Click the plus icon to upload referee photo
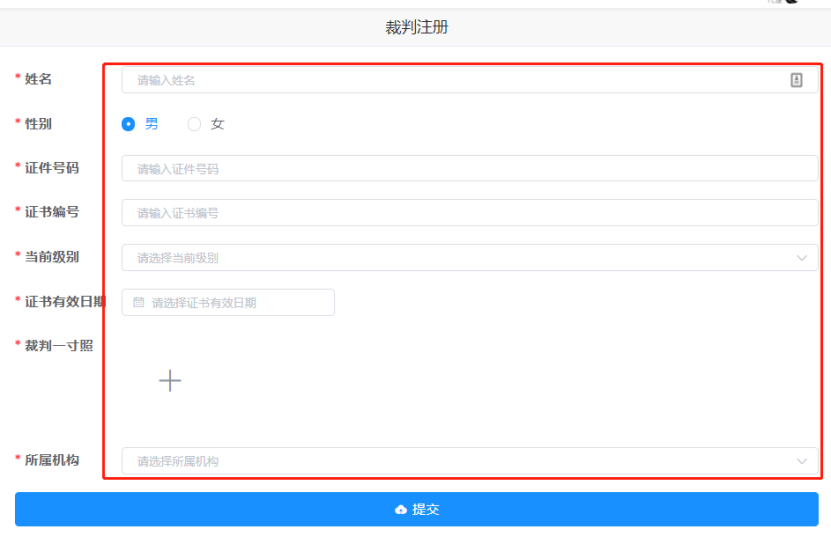 click(170, 380)
